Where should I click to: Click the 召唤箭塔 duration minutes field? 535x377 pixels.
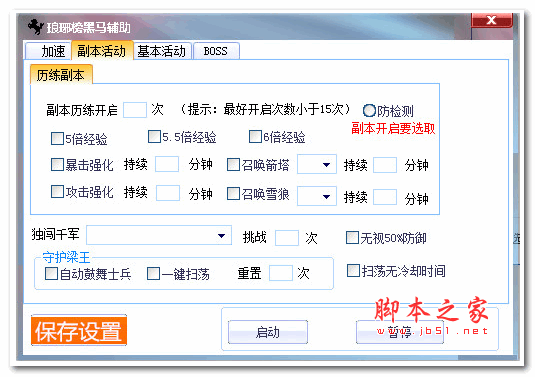pos(385,165)
